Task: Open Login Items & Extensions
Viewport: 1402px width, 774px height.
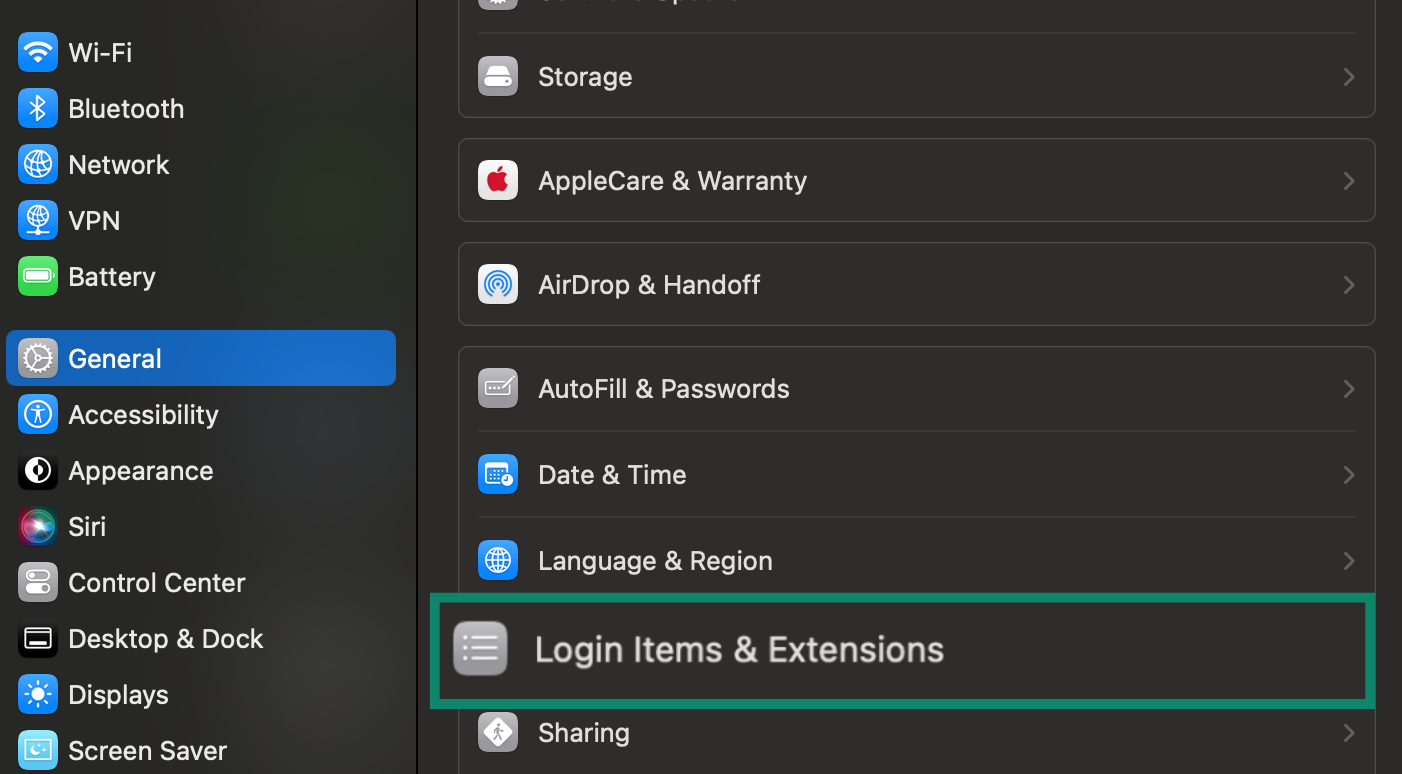Action: coord(739,649)
